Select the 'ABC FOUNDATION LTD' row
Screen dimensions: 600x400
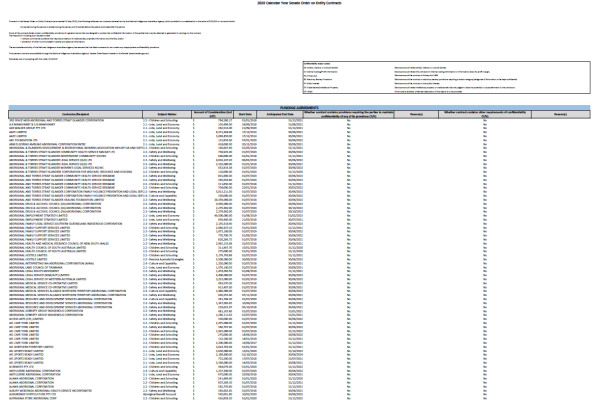coord(299,140)
